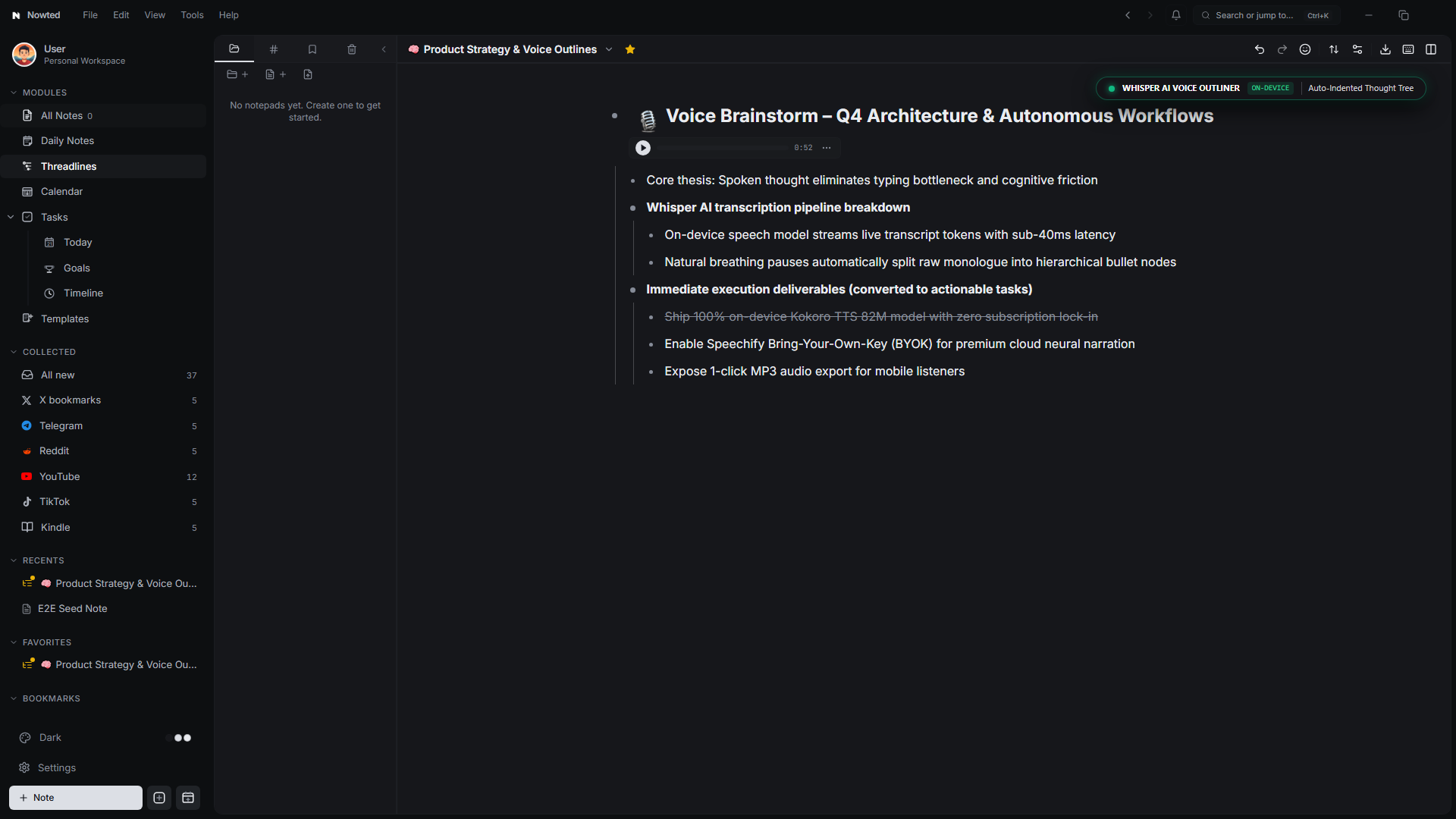Collapse the Tasks tree chevron
The height and width of the screenshot is (819, 1456).
(x=11, y=217)
